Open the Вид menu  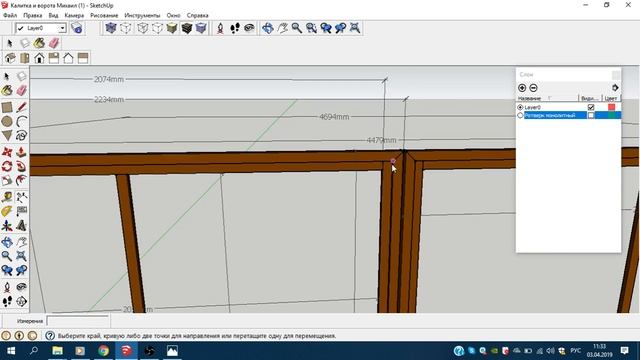(x=53, y=16)
